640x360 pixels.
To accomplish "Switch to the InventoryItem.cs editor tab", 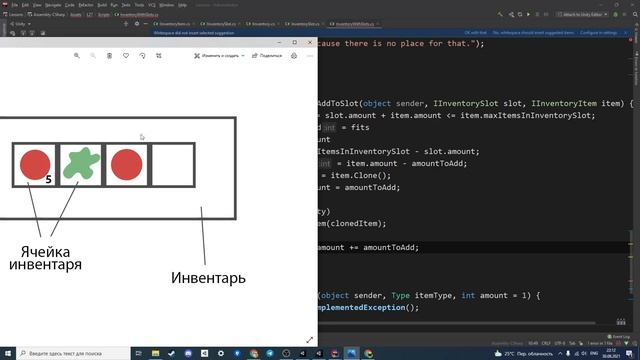I will coord(174,24).
